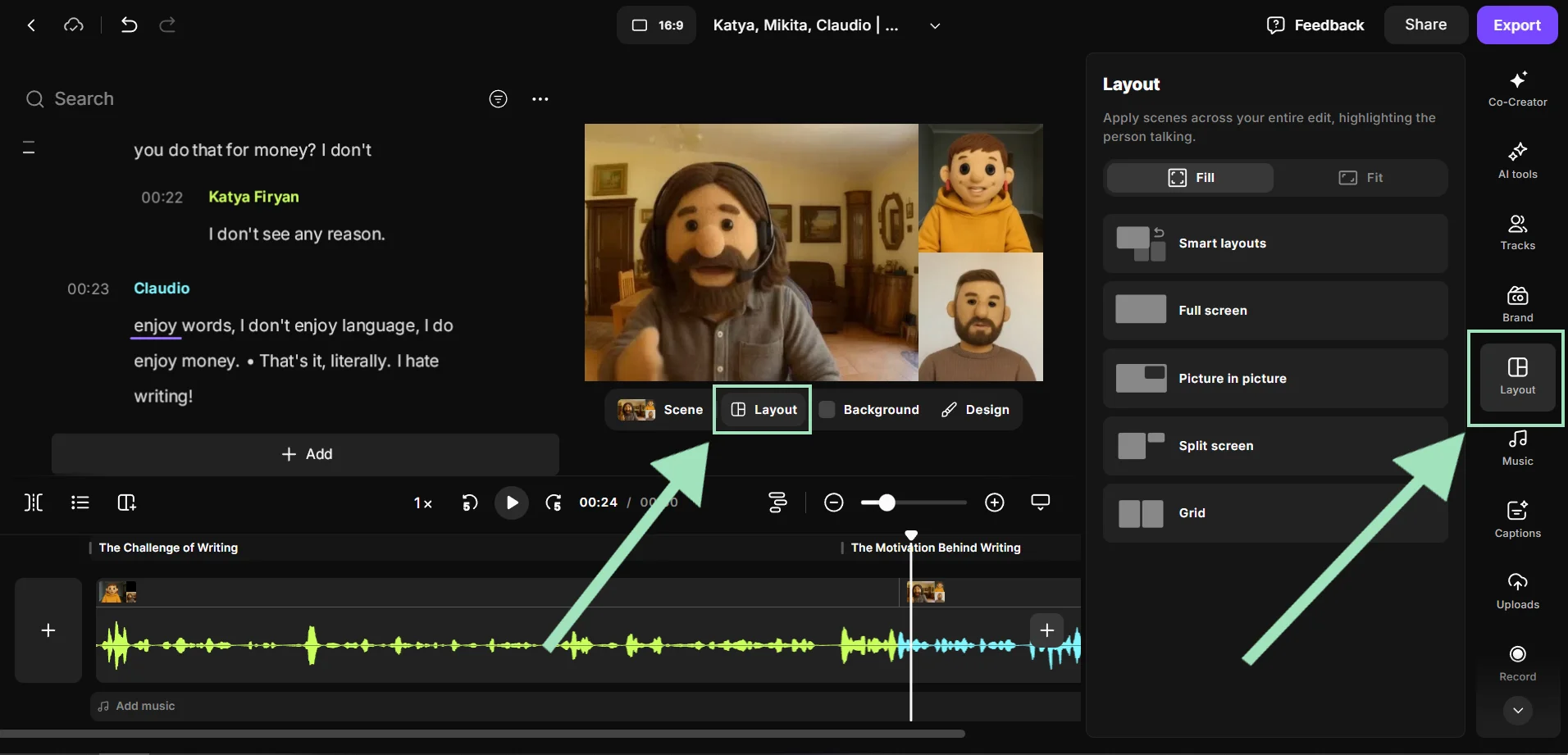Open Music in the sidebar
This screenshot has width=1568, height=755.
click(1517, 448)
